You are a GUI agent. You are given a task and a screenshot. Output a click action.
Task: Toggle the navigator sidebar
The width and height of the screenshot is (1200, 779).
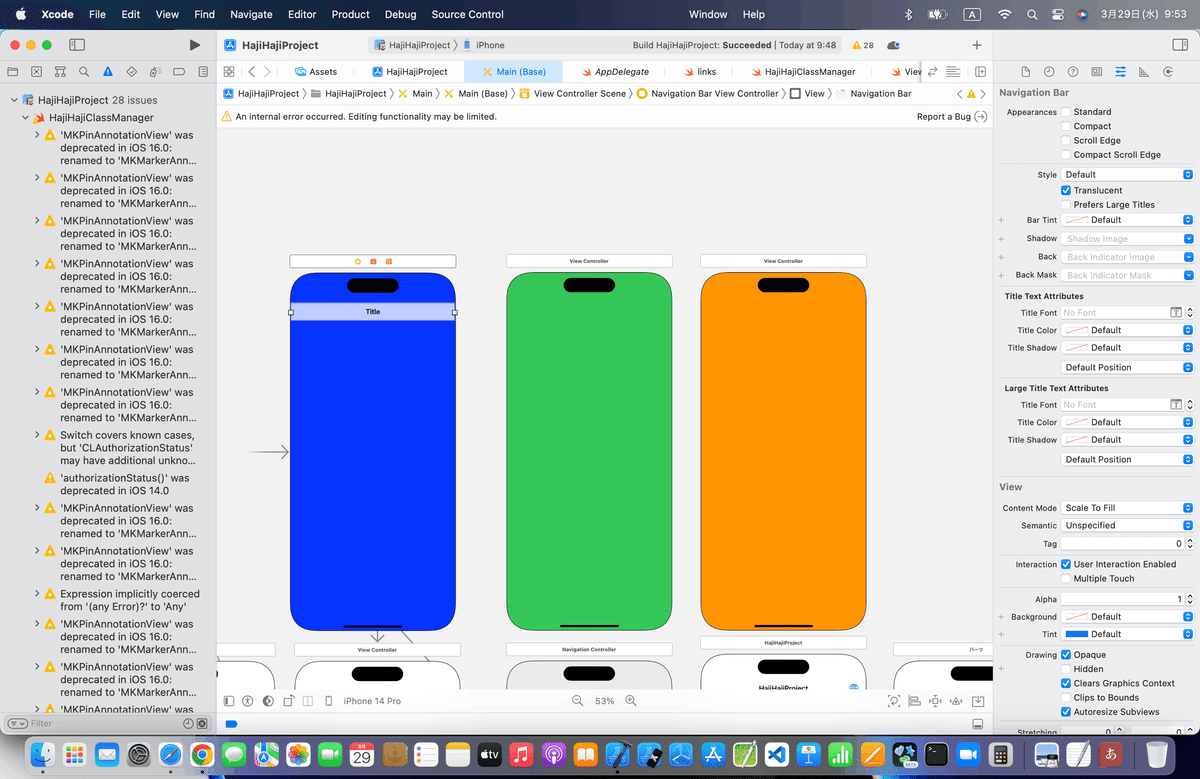coord(76,45)
